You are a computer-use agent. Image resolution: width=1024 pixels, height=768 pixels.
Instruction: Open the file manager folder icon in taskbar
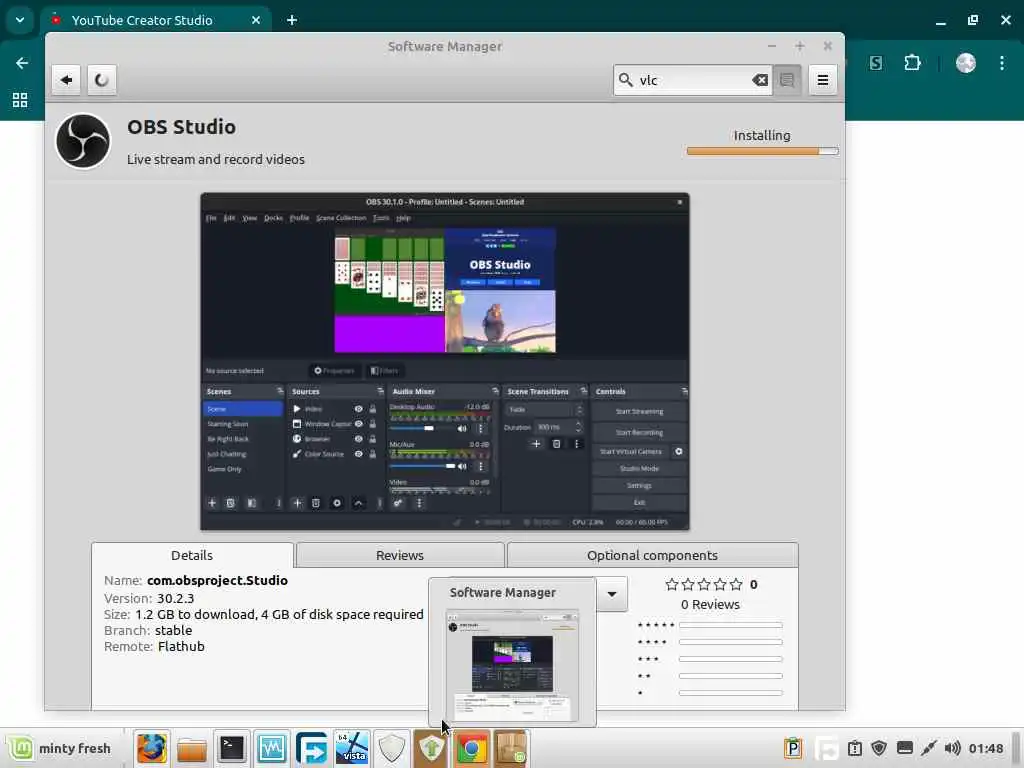(191, 748)
